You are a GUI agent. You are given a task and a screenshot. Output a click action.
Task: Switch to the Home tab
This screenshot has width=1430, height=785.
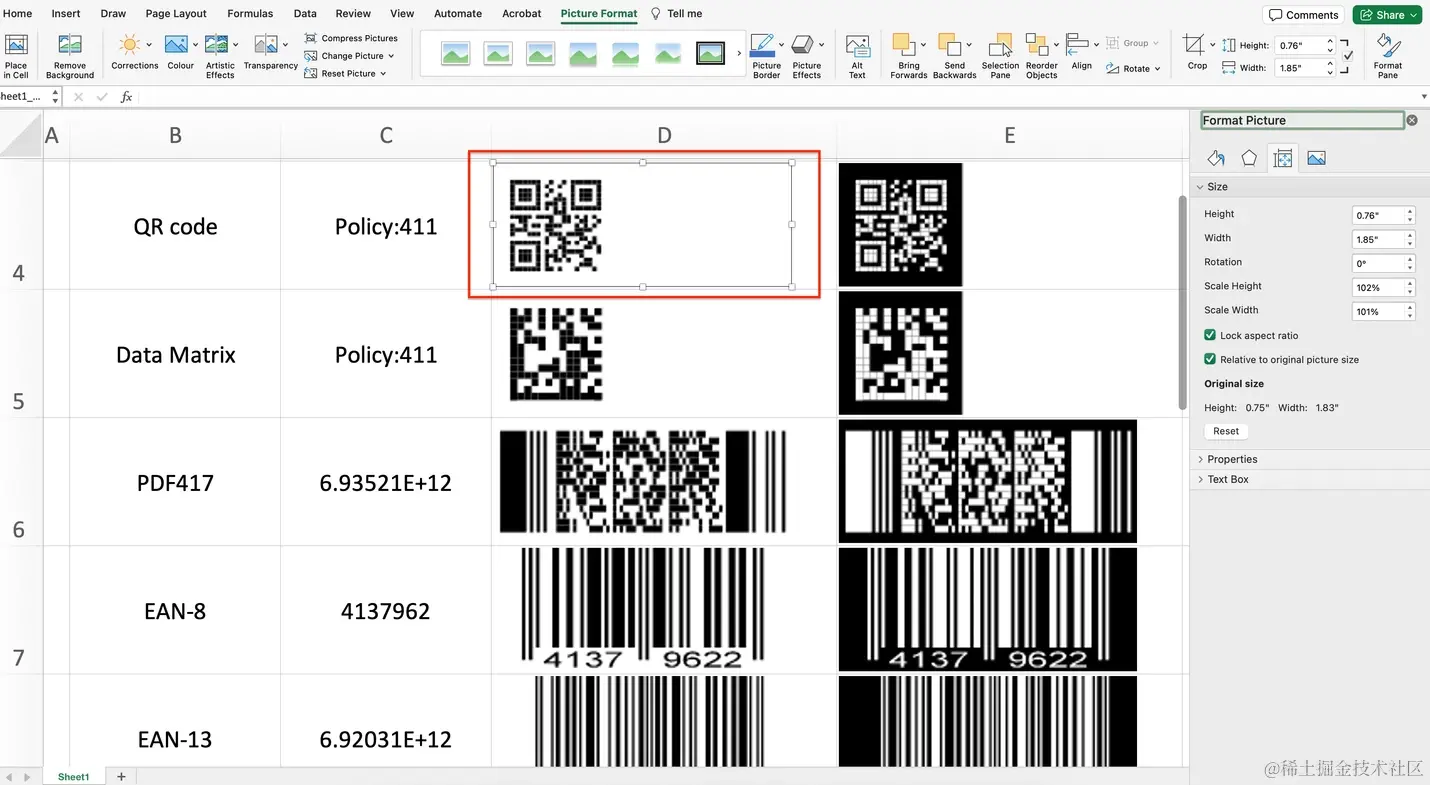pyautogui.click(x=18, y=14)
